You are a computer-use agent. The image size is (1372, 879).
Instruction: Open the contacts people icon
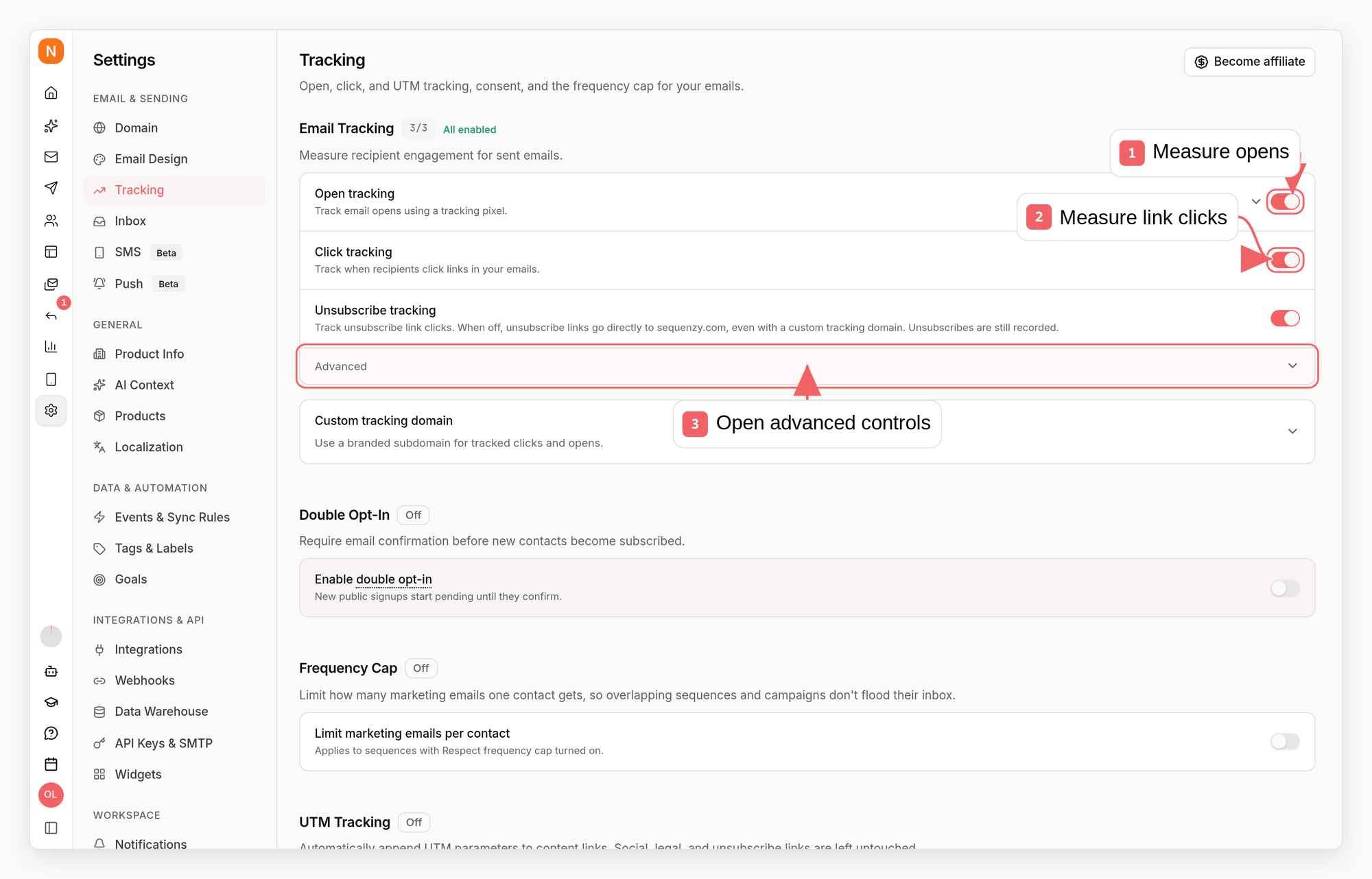point(51,221)
